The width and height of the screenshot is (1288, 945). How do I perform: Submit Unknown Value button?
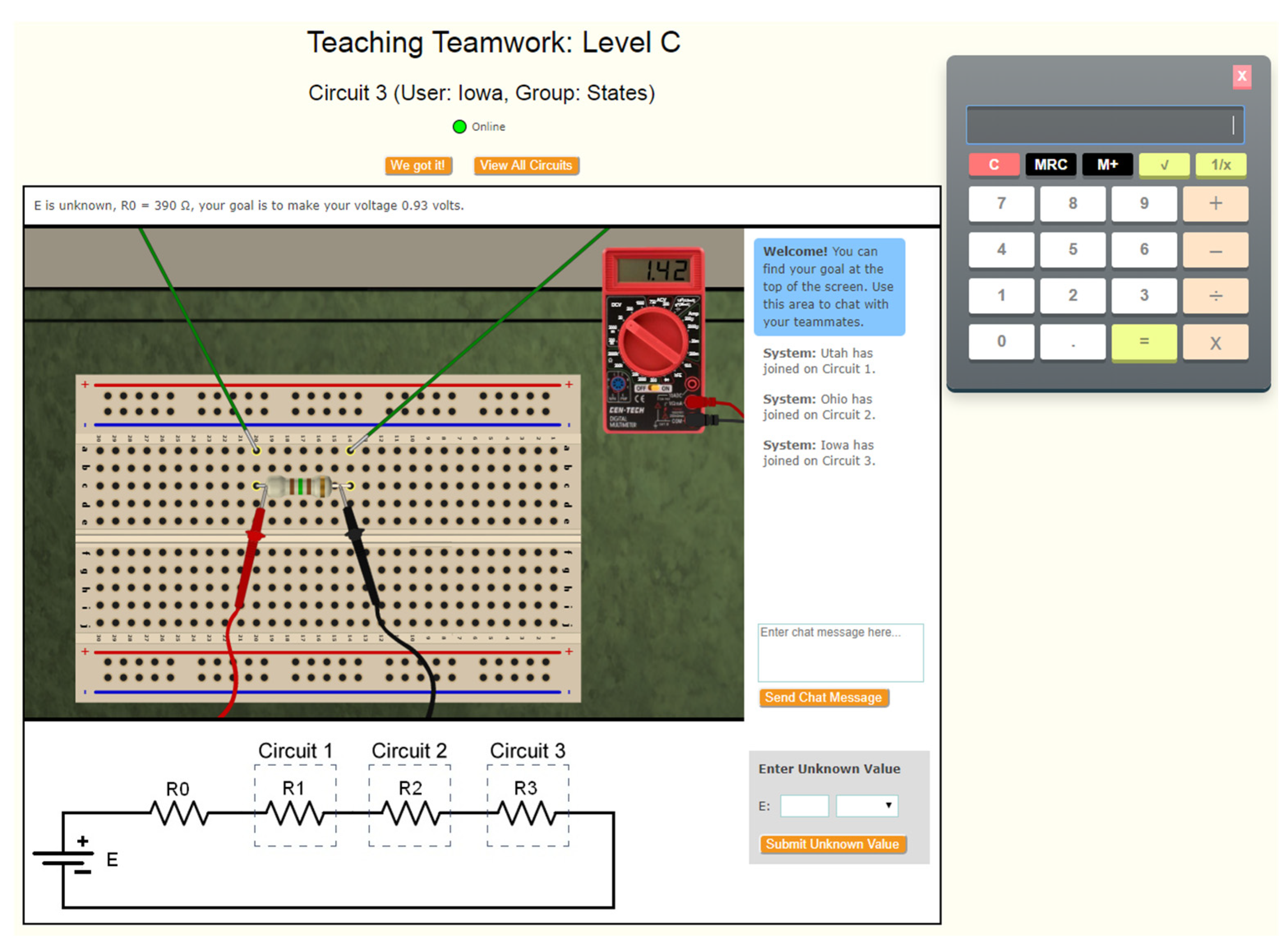coord(832,844)
